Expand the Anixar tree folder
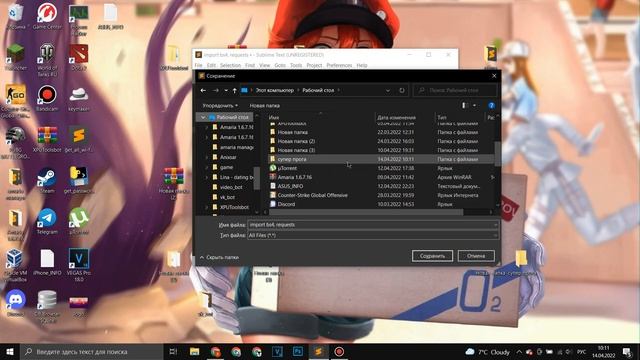The height and width of the screenshot is (360, 640). click(207, 157)
